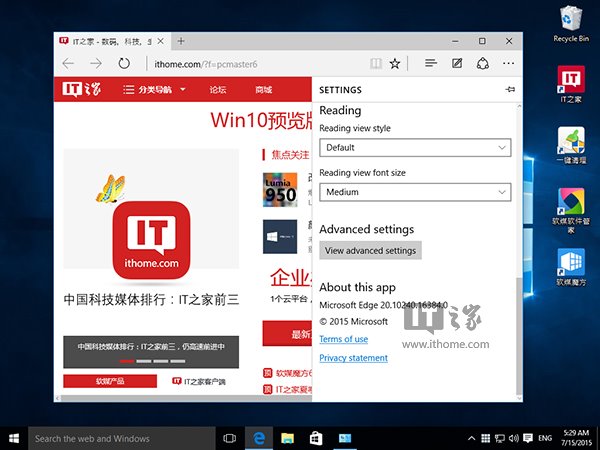Open the Share icon in Edge toolbar

pos(483,63)
